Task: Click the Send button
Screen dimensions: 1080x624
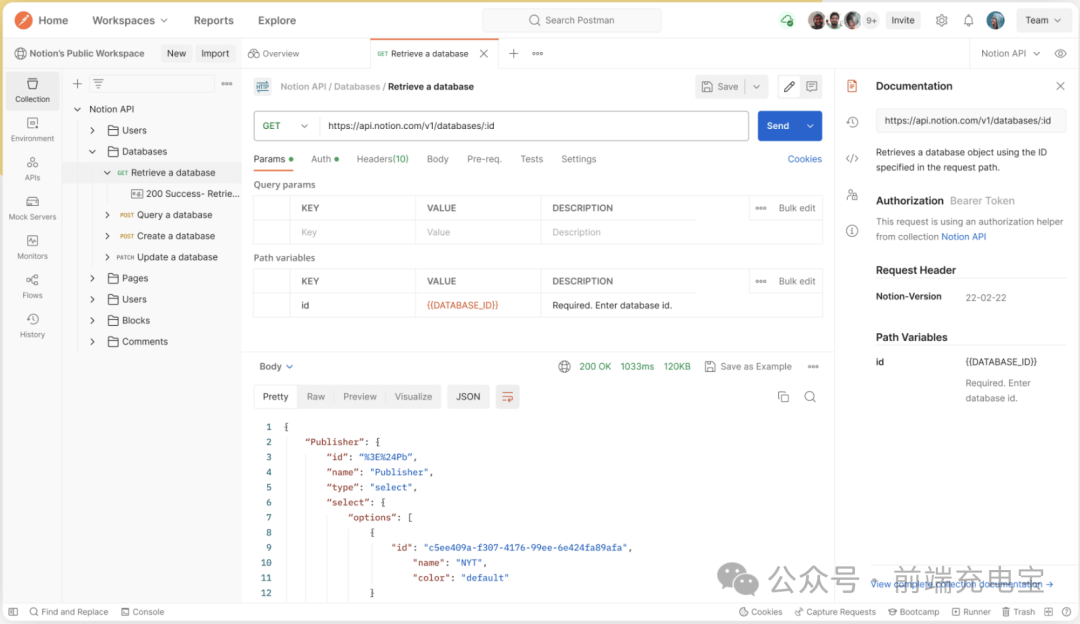Action: 778,126
